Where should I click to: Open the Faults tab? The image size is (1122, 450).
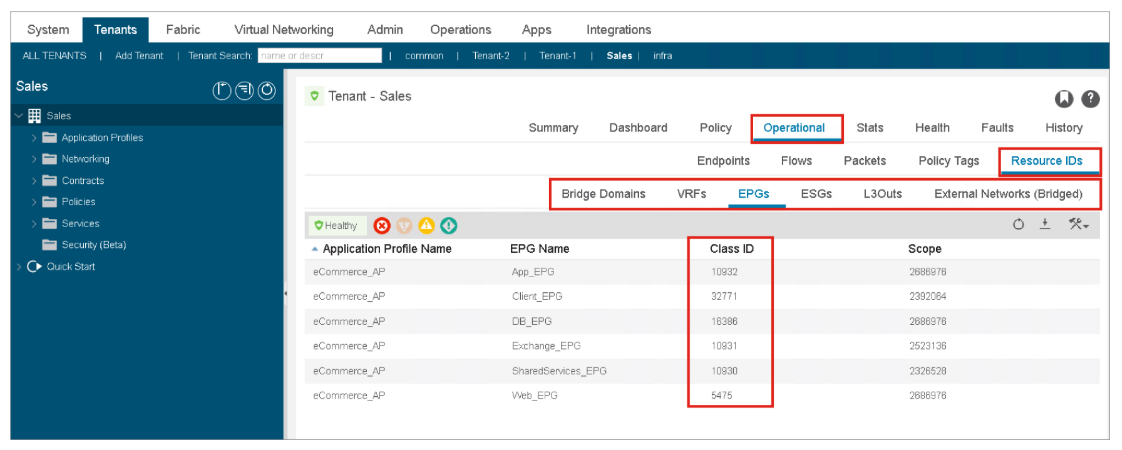coord(997,127)
